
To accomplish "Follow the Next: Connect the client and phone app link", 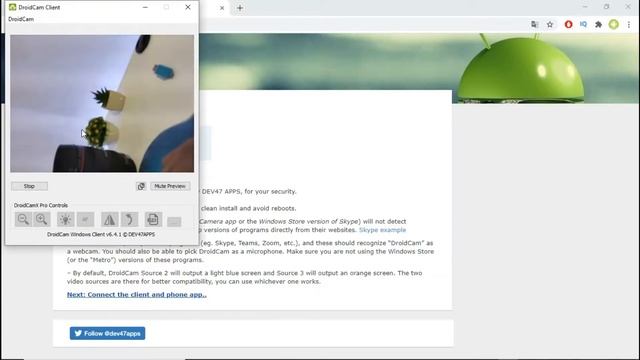I will [137, 295].
